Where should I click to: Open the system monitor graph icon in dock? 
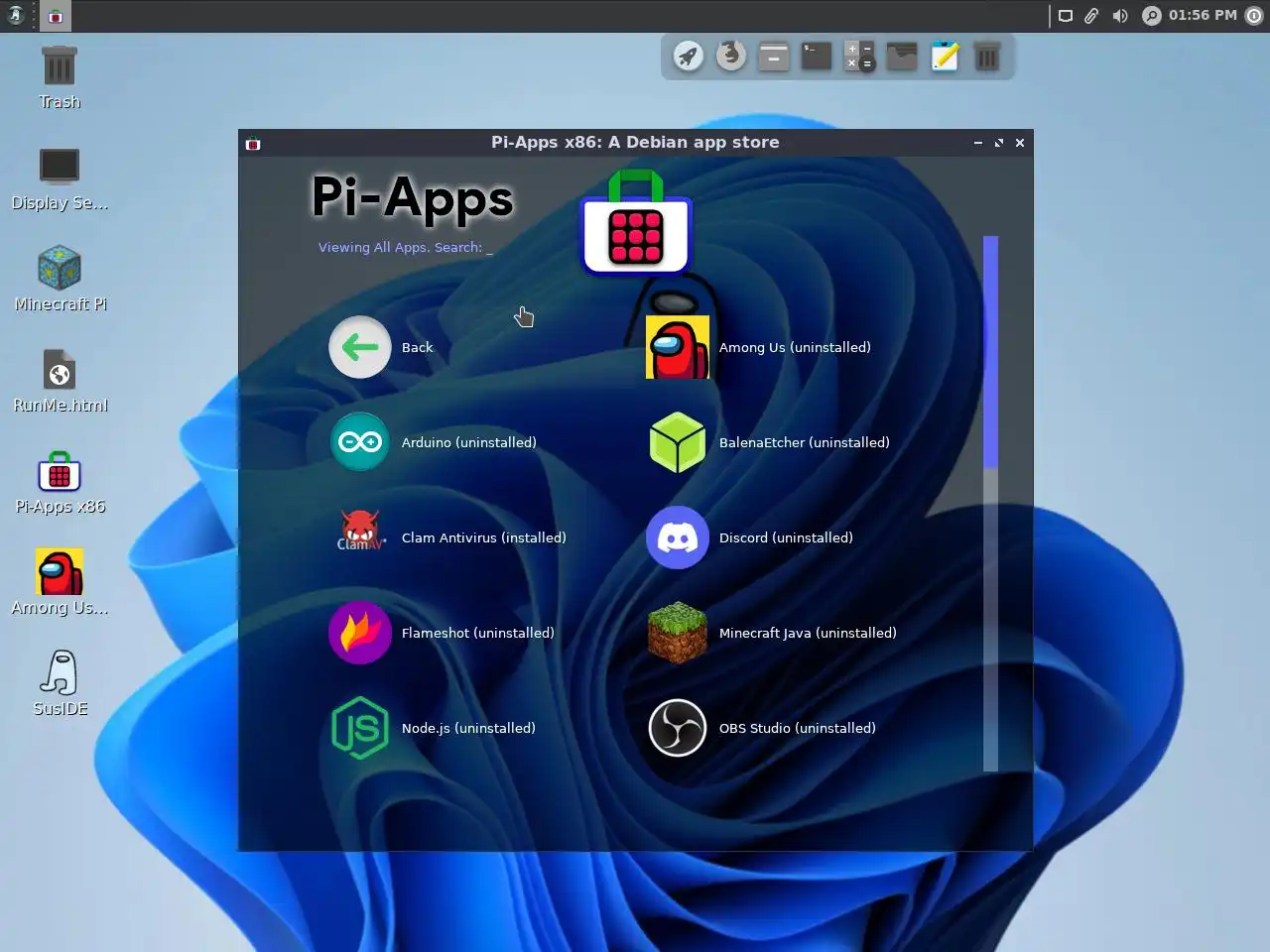(902, 56)
